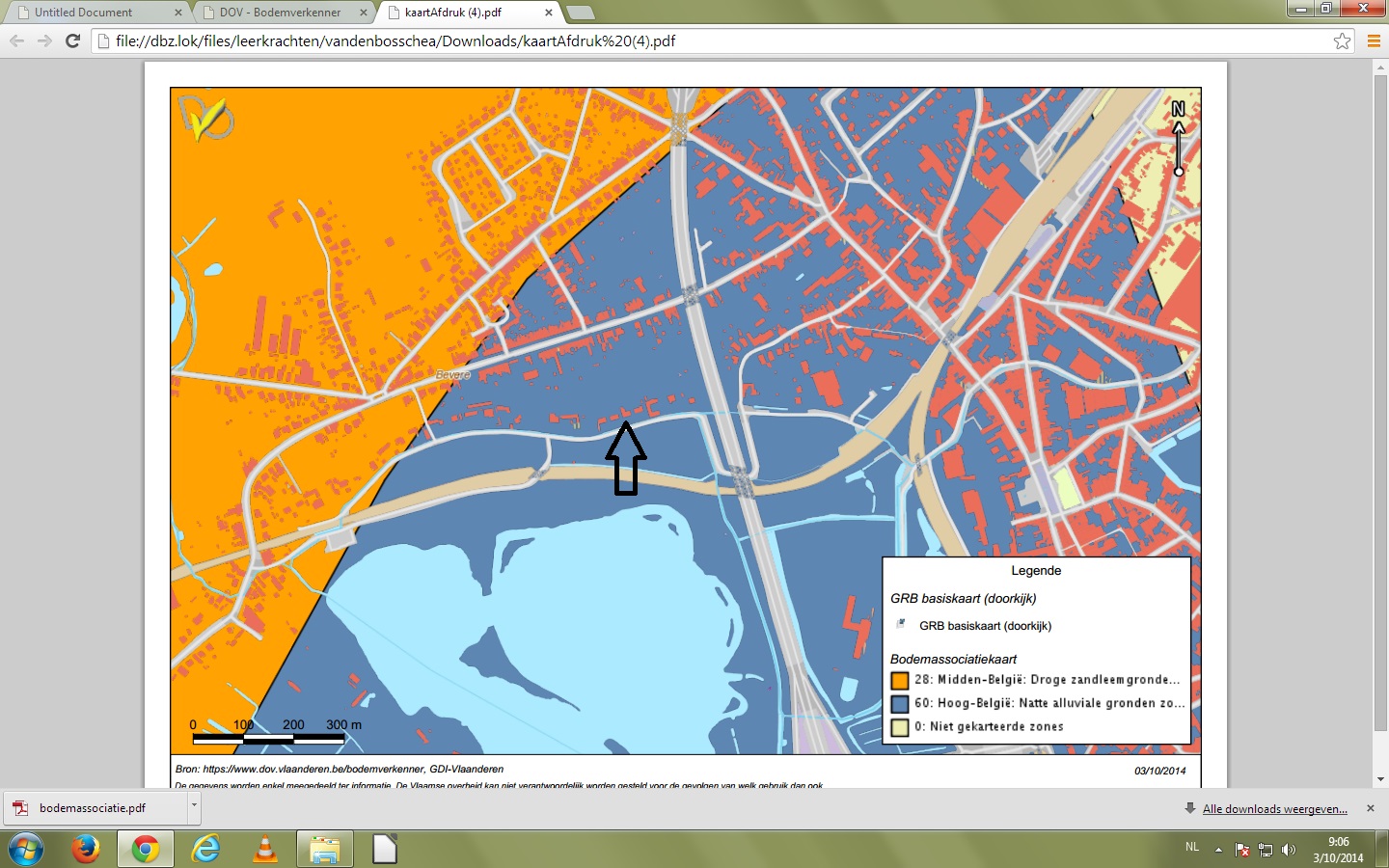This screenshot has height=868, width=1389.
Task: Click the volume speaker tray icon
Action: [x=1289, y=850]
